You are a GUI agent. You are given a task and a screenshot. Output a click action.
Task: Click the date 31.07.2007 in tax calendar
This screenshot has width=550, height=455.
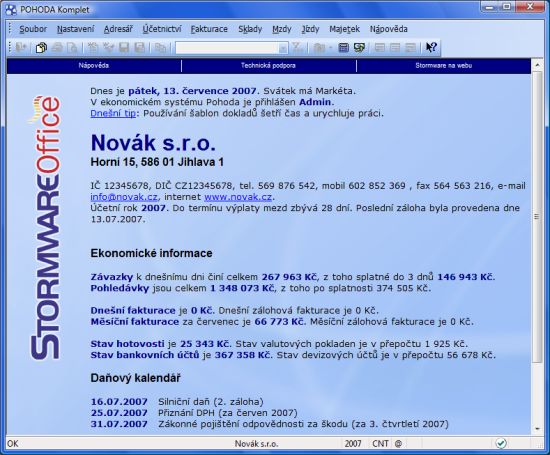coord(119,424)
